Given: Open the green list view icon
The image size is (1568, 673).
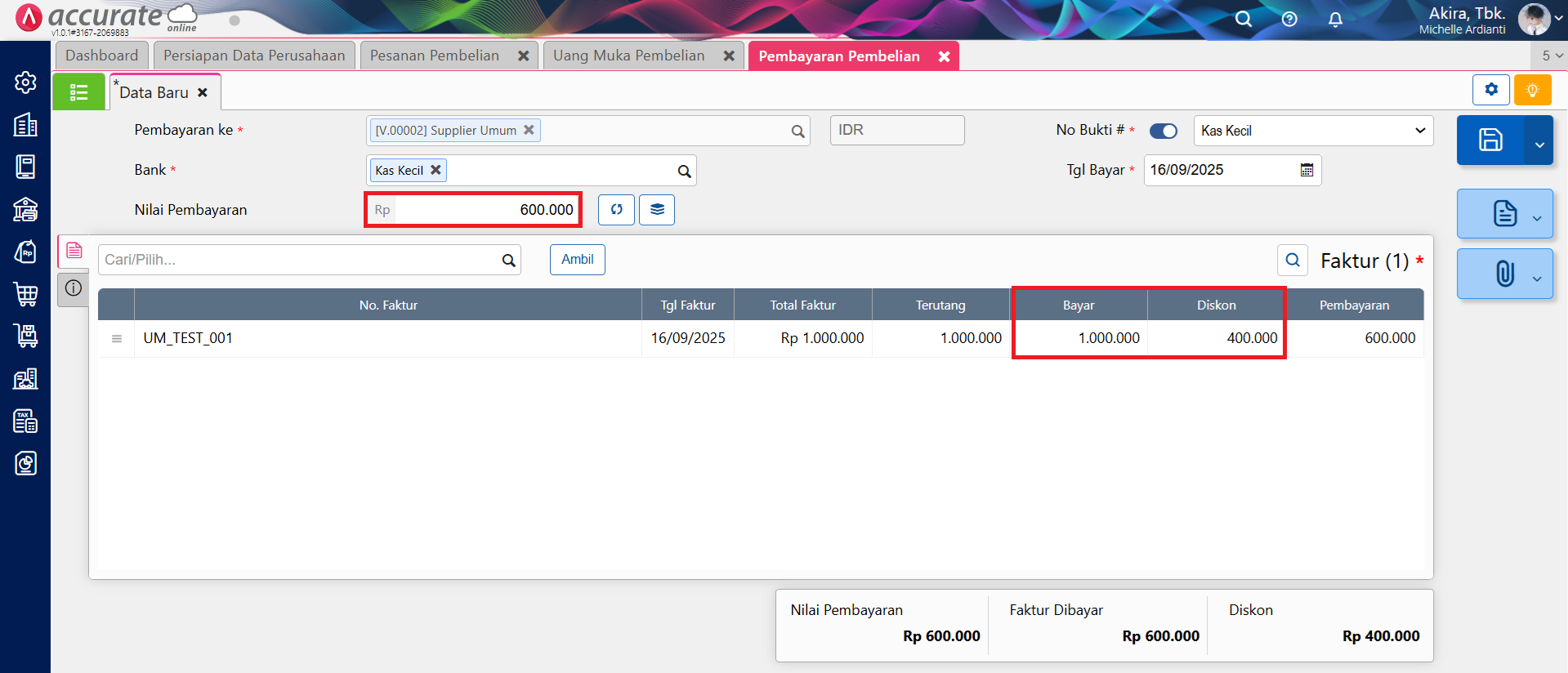Looking at the screenshot, I should tap(78, 92).
